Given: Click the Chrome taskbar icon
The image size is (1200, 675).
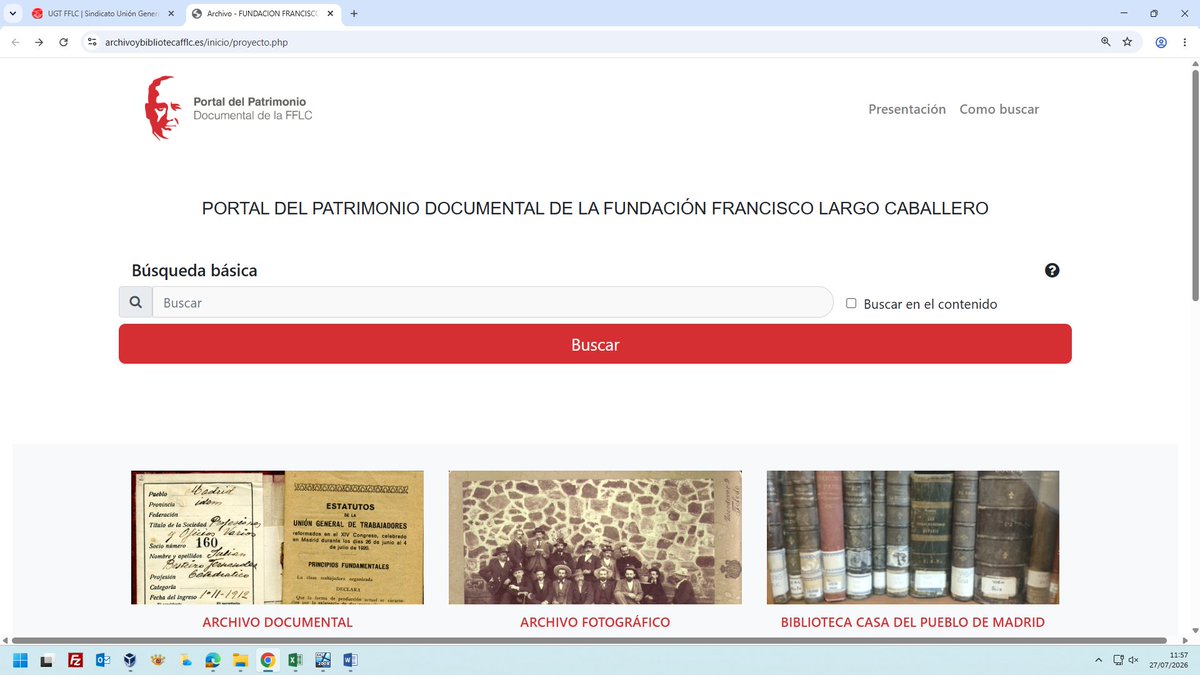Looking at the screenshot, I should pyautogui.click(x=267, y=660).
